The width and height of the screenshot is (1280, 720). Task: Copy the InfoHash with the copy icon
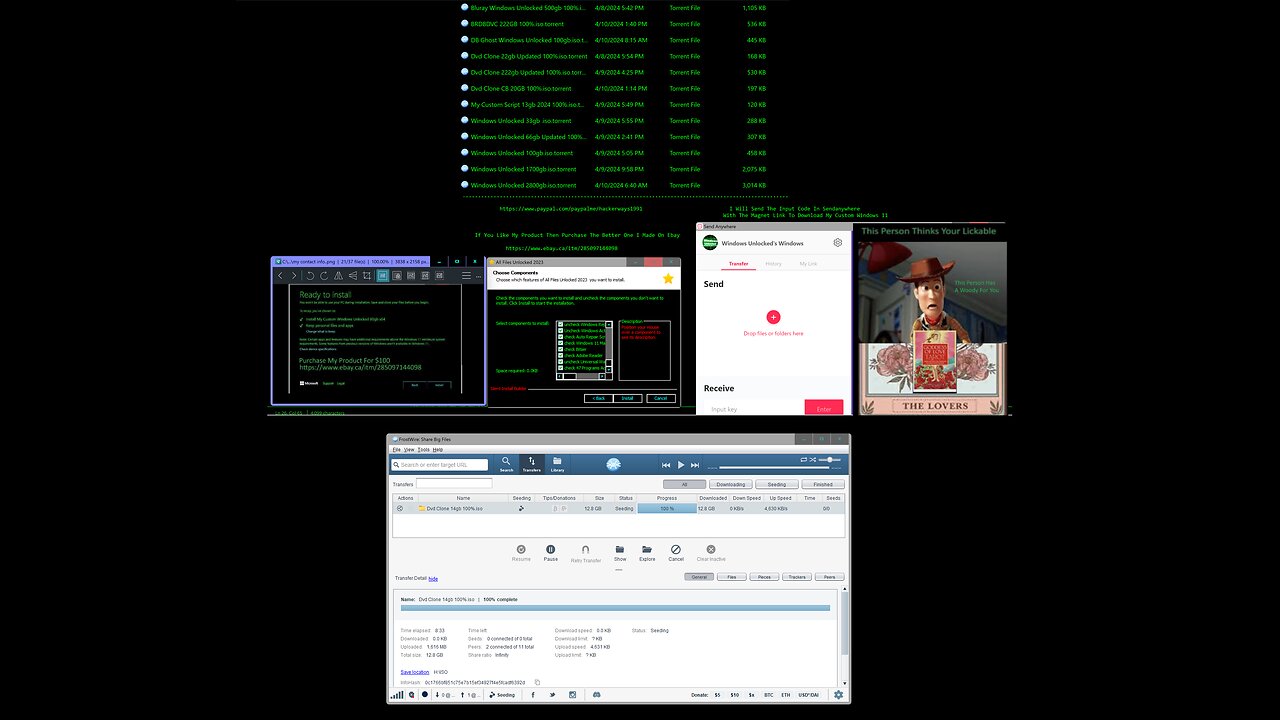point(537,682)
